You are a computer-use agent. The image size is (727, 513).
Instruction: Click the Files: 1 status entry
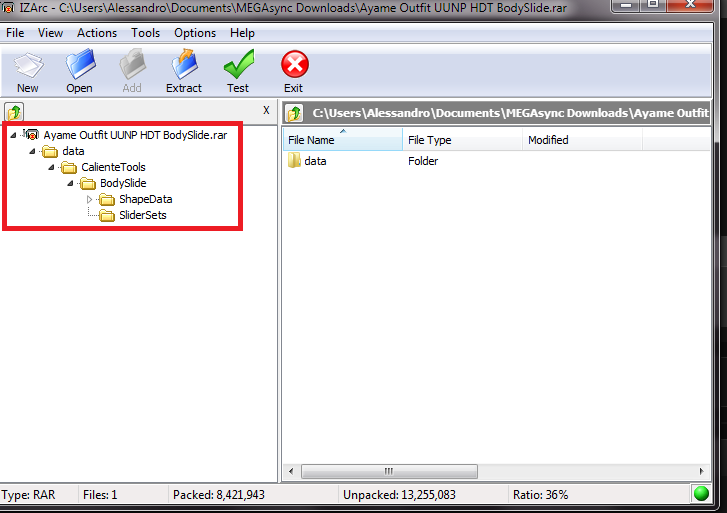[100, 495]
